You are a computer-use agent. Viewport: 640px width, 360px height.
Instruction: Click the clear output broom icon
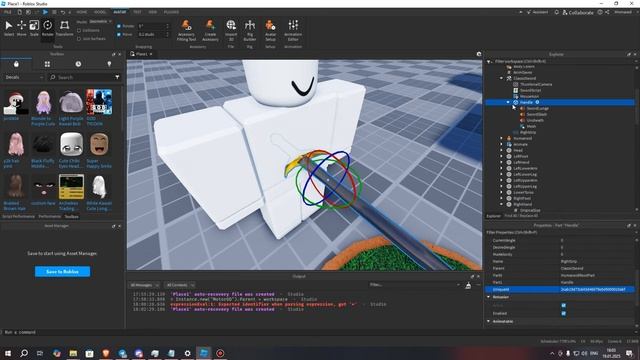[x=468, y=286]
